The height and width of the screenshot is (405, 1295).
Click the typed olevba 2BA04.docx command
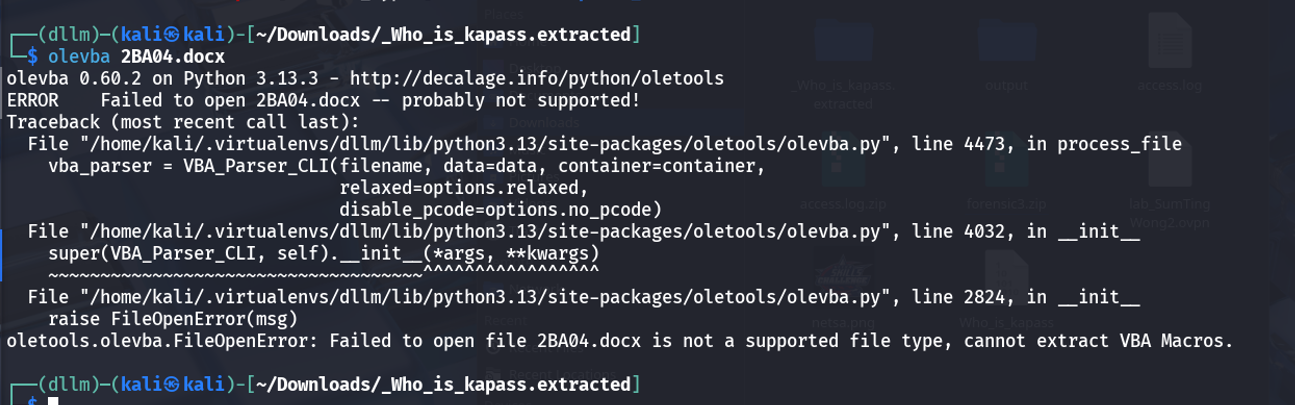(x=136, y=56)
